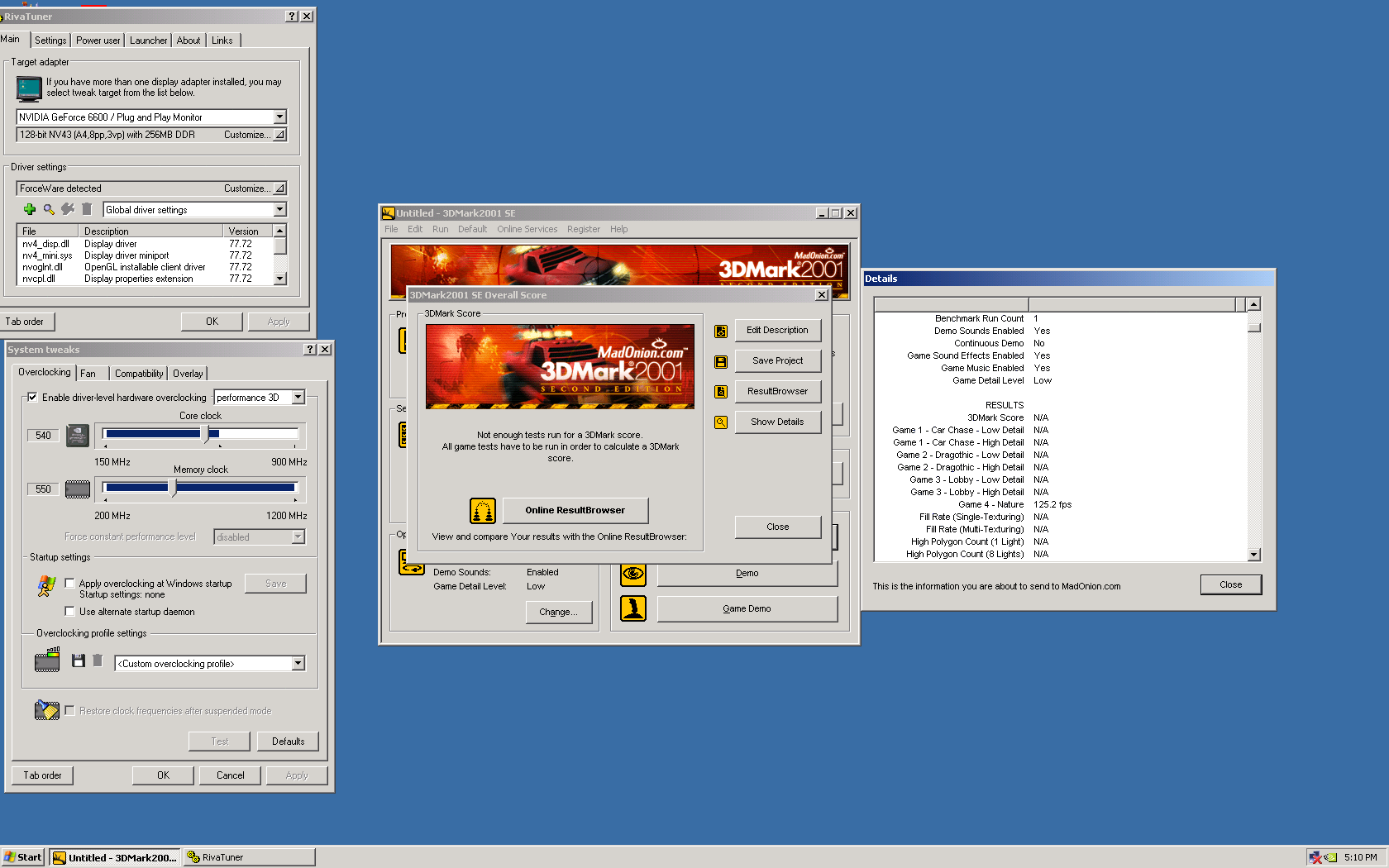This screenshot has width=1389, height=868.
Task: Click the GPU chip icon beside Core clock
Action: (78, 435)
